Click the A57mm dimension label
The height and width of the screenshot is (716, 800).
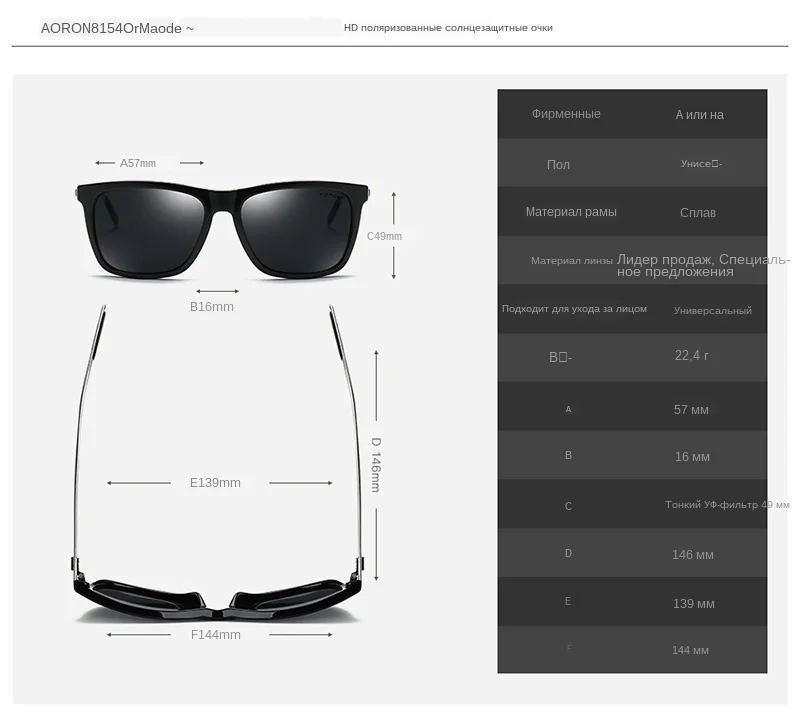click(138, 163)
